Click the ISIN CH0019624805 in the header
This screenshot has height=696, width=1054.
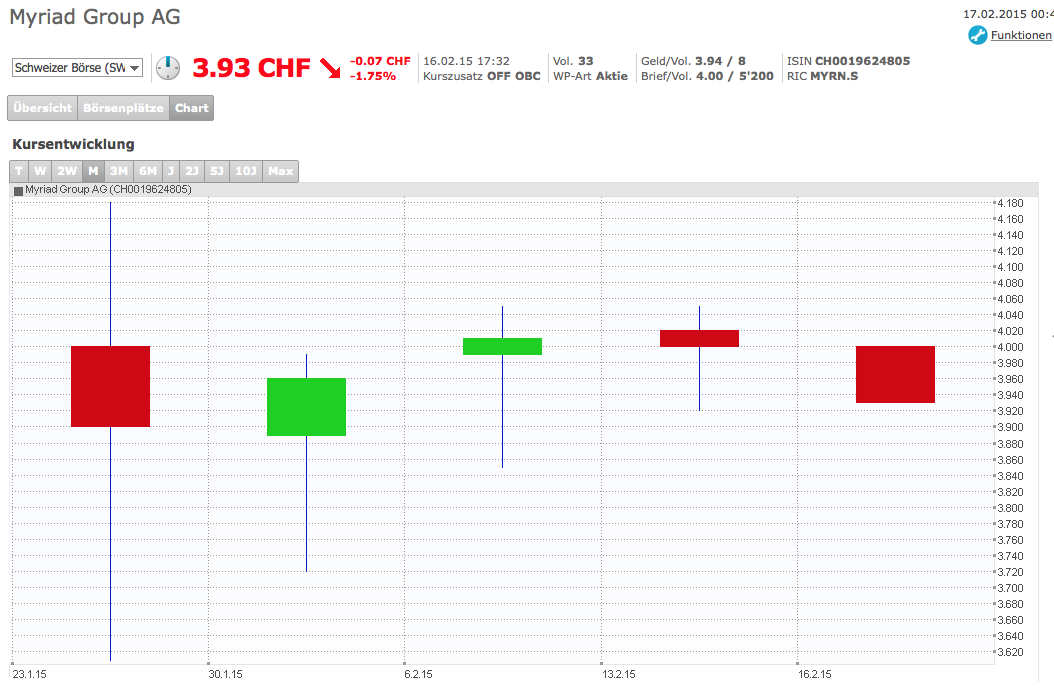coord(848,61)
